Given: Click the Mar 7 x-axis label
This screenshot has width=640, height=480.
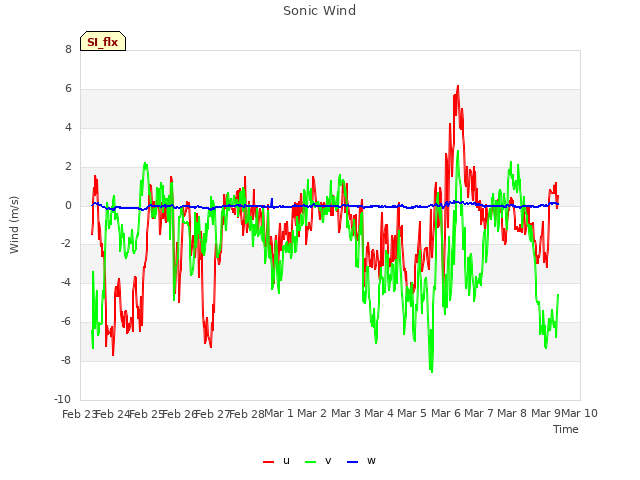Looking at the screenshot, I should (479, 413).
